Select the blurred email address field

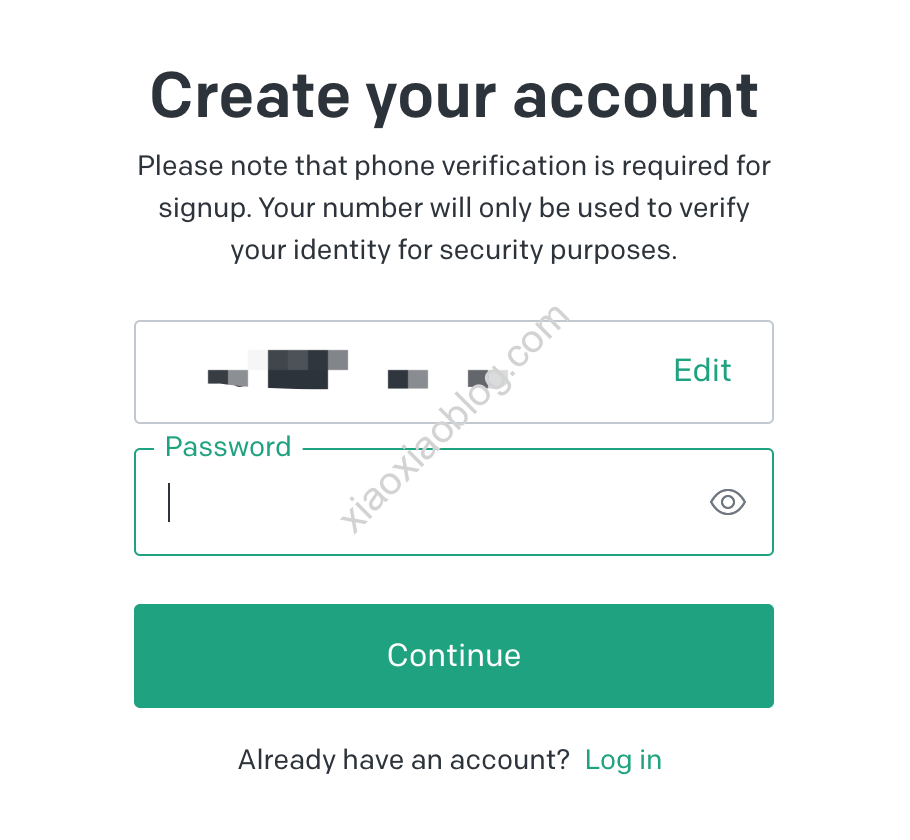click(454, 372)
